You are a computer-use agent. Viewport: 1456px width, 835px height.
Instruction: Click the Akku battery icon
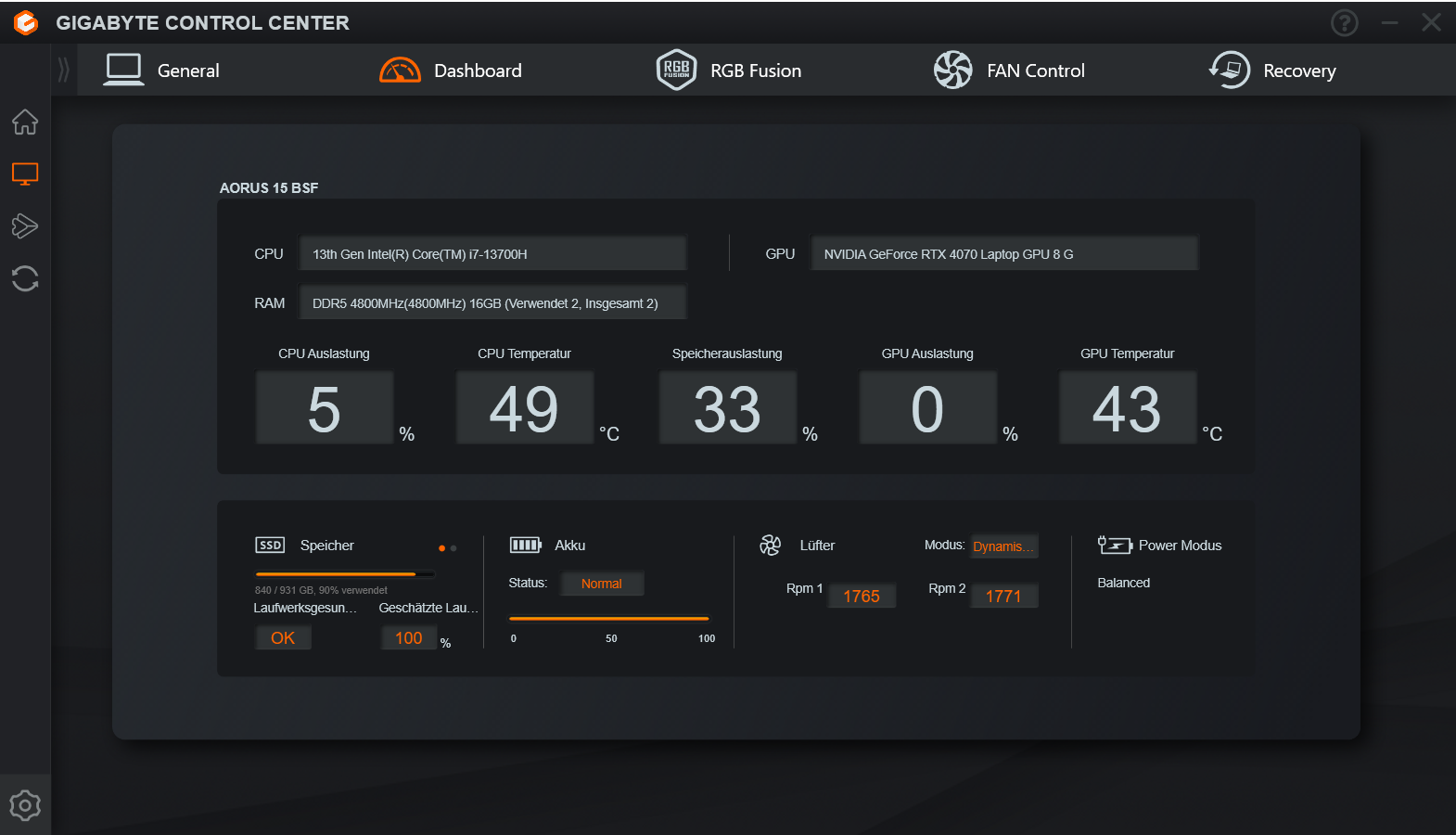526,545
